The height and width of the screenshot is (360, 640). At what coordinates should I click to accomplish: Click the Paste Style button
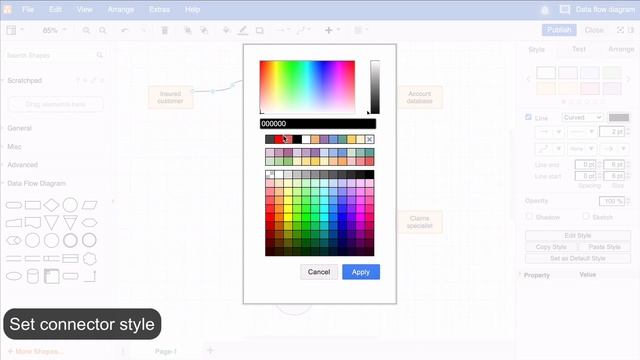[604, 247]
